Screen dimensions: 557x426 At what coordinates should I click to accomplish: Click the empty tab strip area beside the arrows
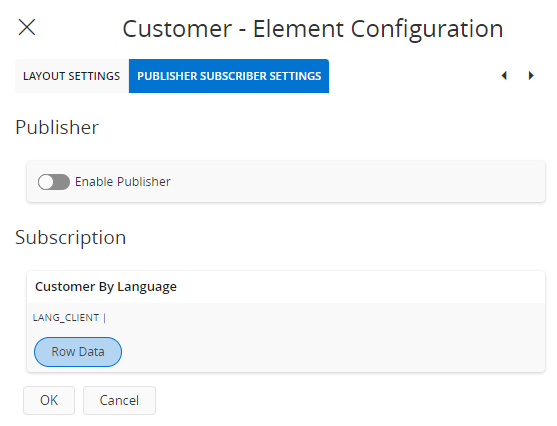coord(412,76)
